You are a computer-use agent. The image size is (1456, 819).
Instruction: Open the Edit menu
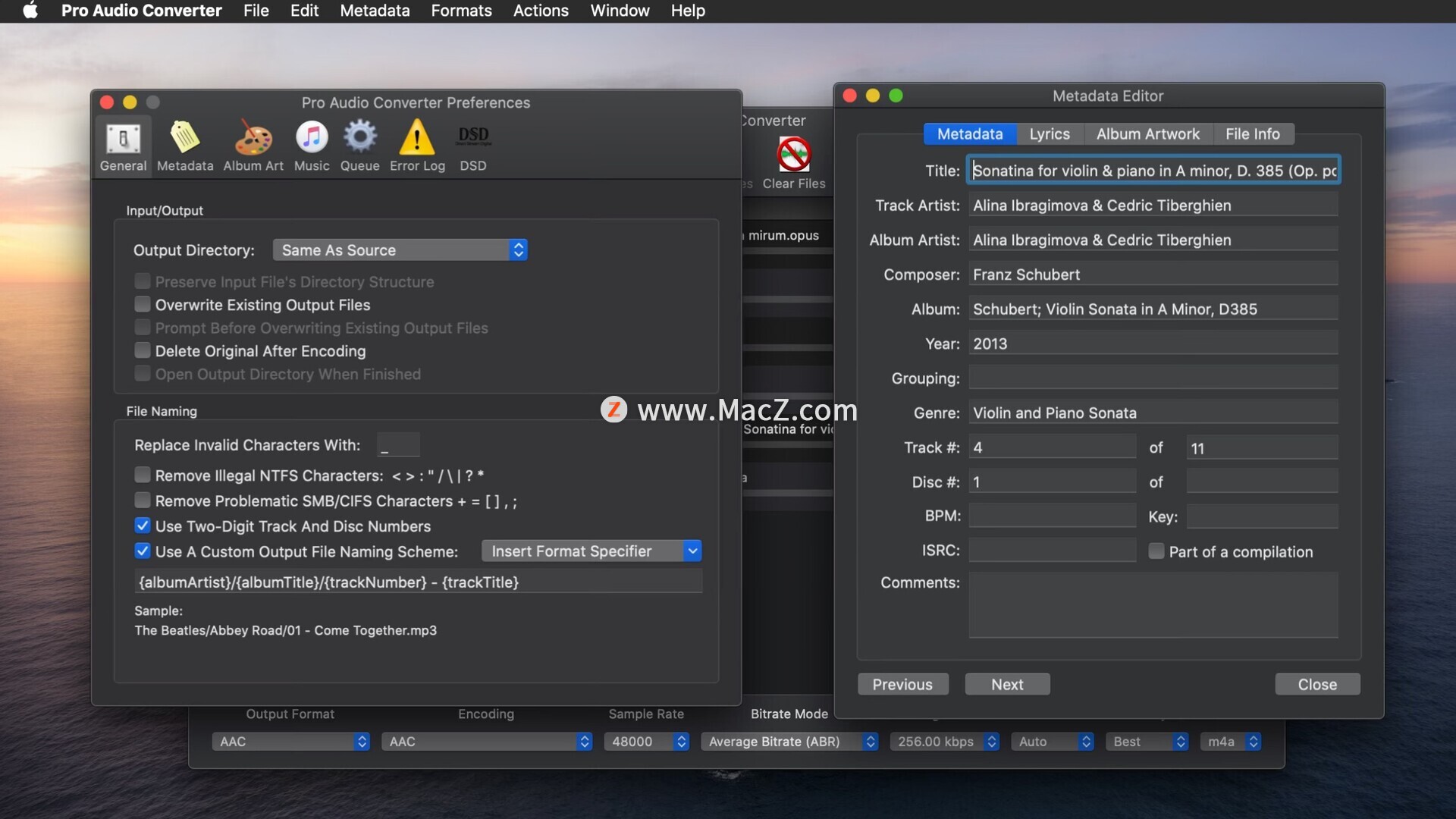point(304,11)
